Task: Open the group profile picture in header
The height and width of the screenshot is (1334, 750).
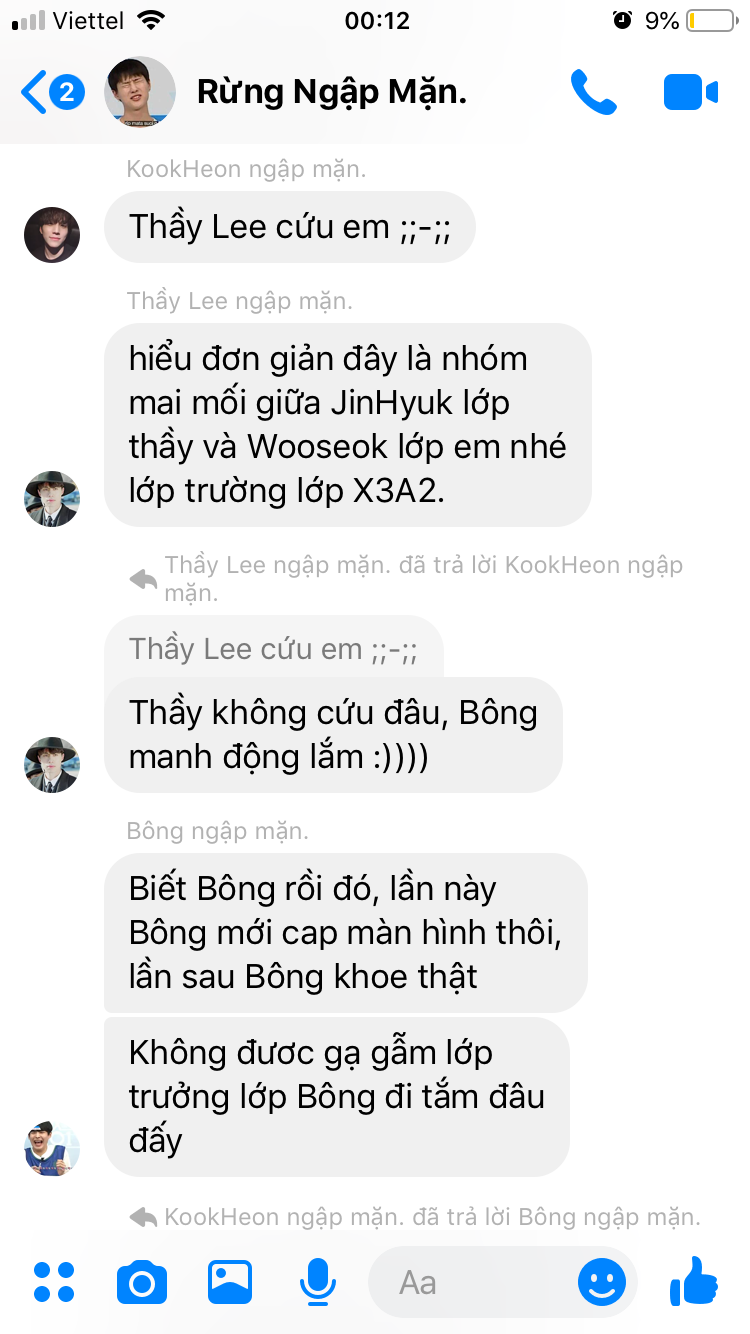Action: coord(140,92)
